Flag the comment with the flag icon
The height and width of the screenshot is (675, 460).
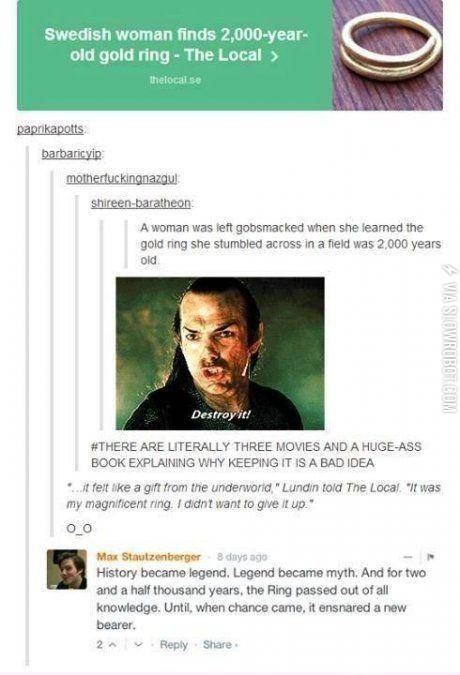click(429, 557)
